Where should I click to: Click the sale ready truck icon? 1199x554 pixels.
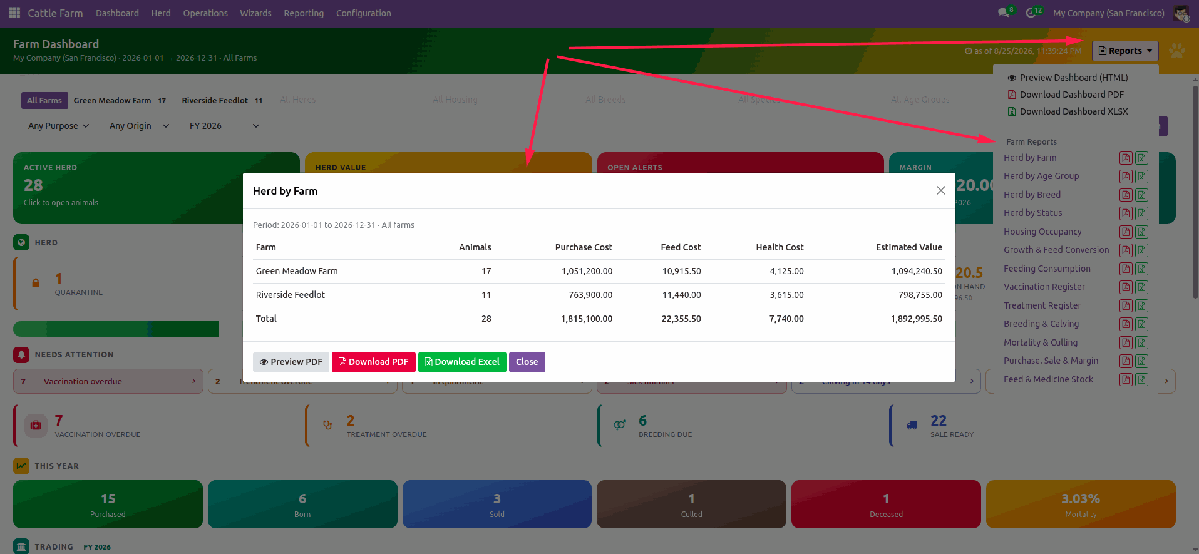912,425
